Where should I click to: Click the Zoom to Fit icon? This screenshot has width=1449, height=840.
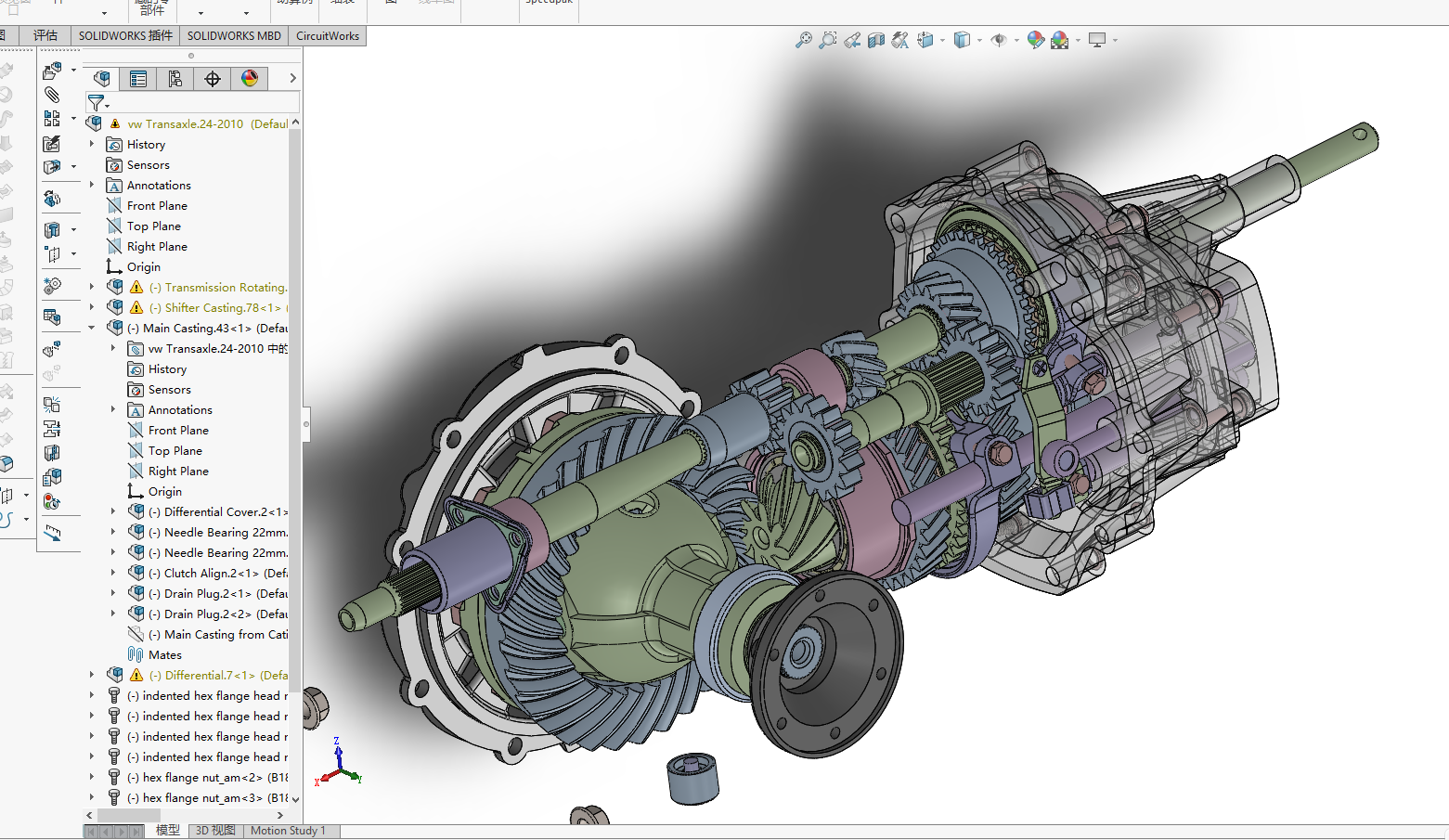click(x=804, y=40)
